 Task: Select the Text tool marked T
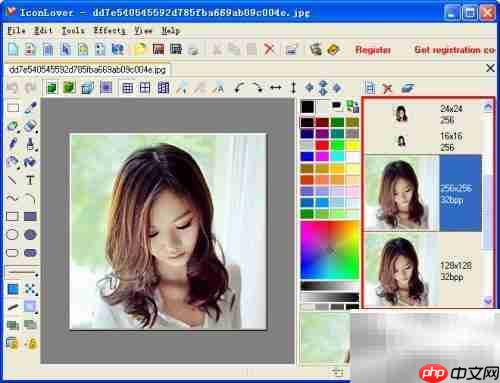coord(30,180)
